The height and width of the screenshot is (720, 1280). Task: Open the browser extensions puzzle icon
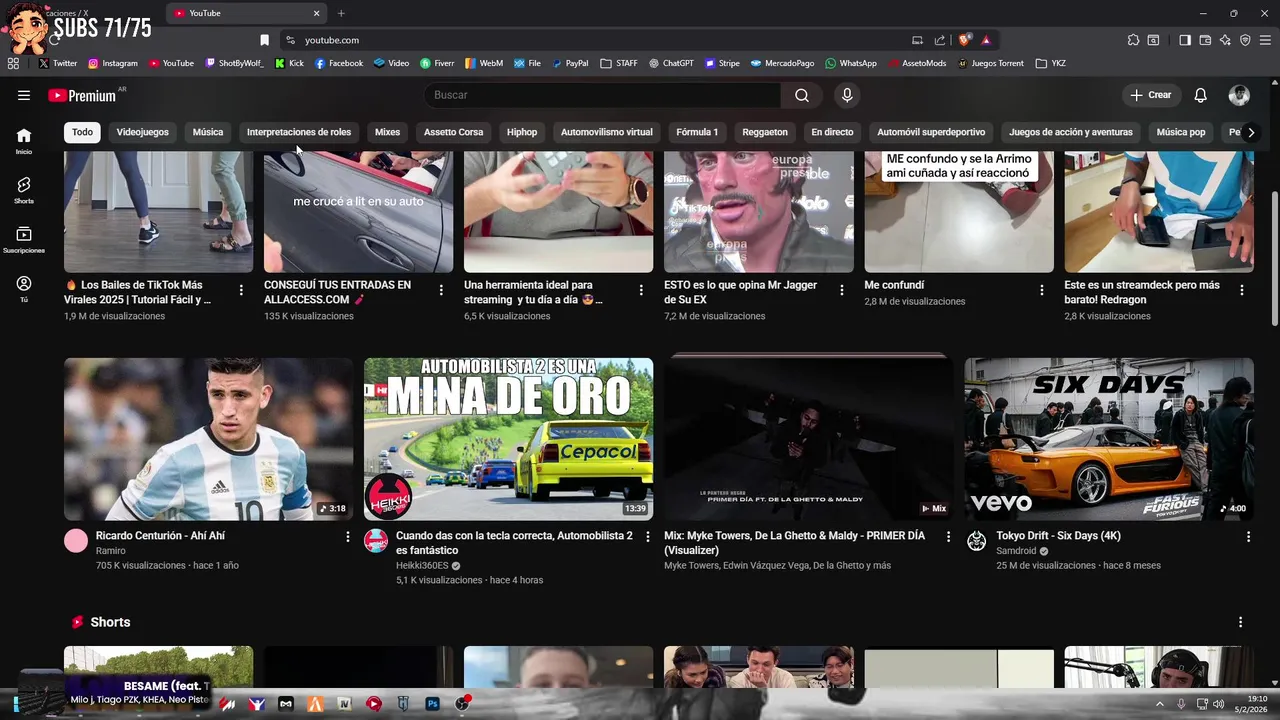(1133, 40)
